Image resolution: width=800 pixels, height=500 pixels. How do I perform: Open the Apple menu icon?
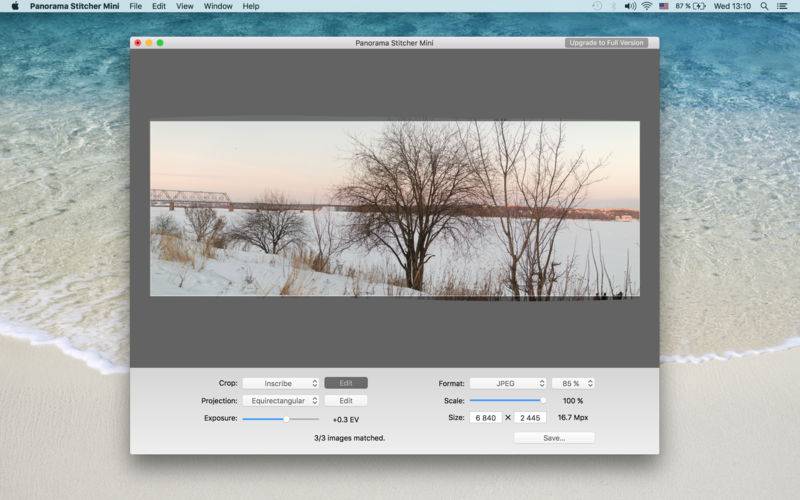pyautogui.click(x=15, y=6)
